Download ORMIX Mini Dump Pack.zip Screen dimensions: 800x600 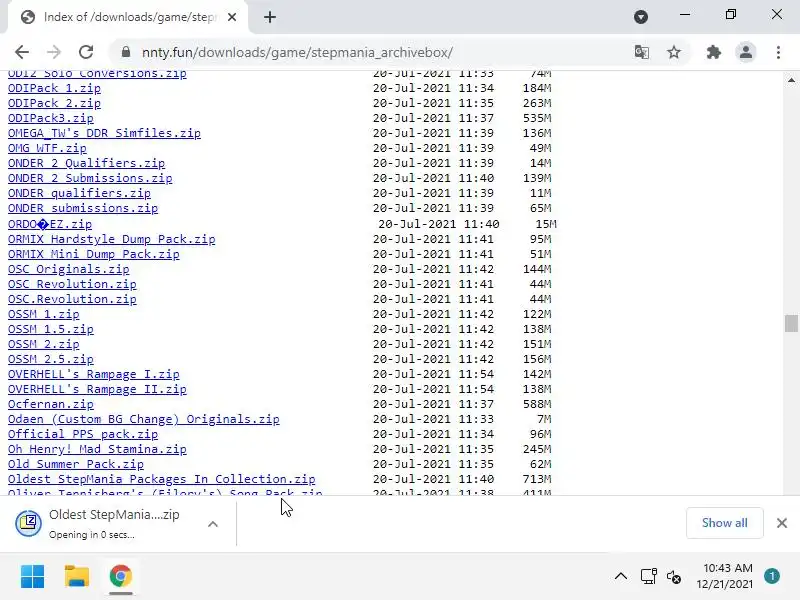click(93, 254)
